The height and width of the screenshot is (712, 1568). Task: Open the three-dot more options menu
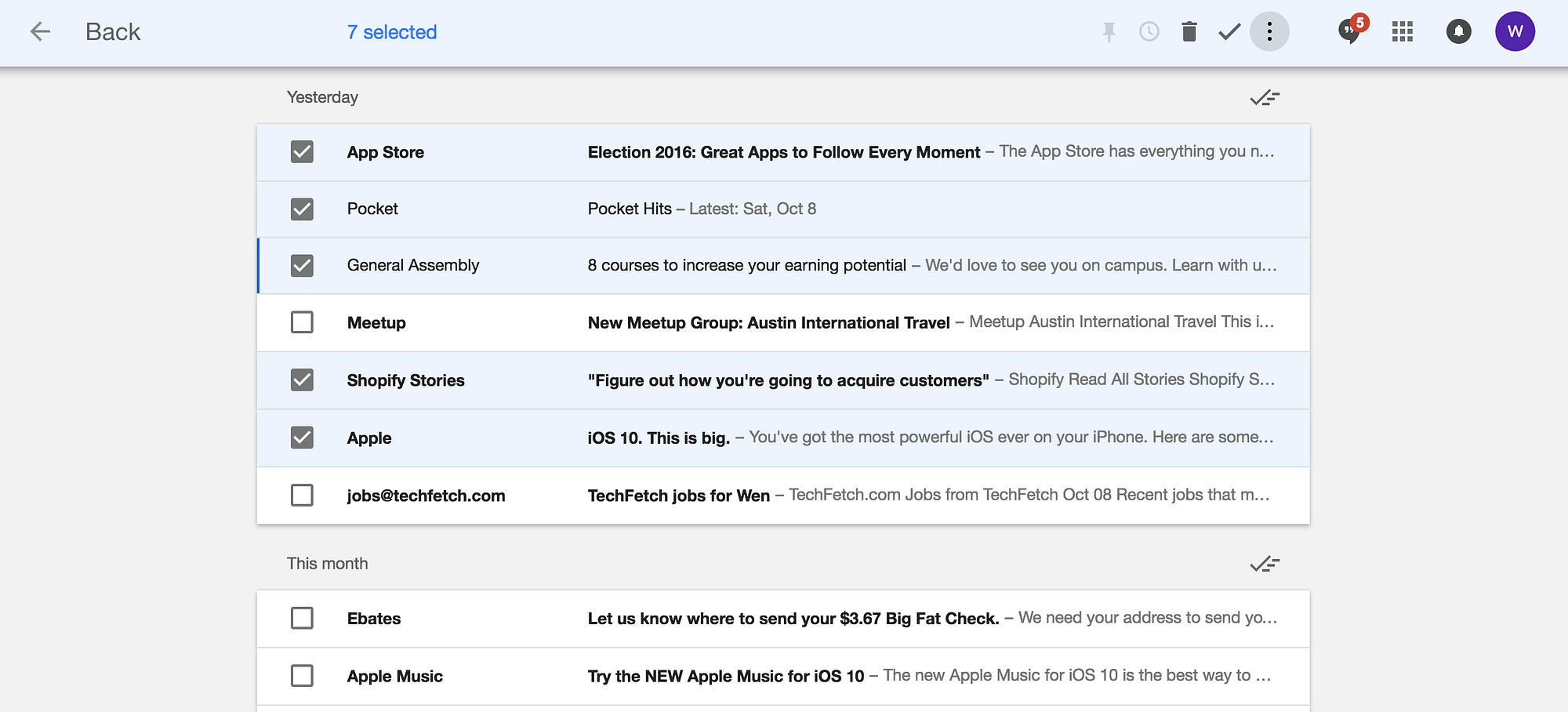coord(1269,32)
